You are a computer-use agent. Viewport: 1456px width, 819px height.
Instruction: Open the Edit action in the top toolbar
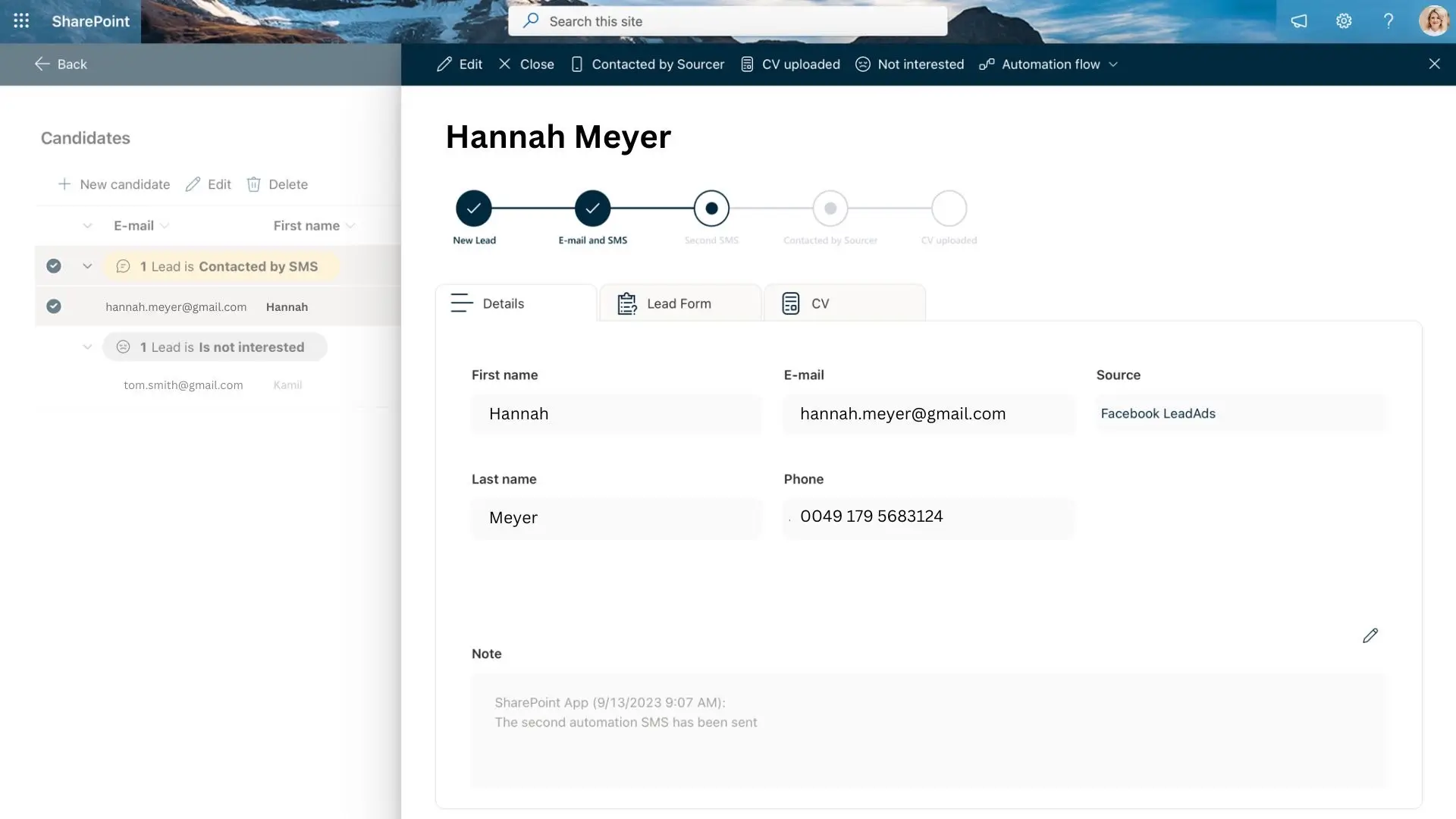[x=459, y=64]
